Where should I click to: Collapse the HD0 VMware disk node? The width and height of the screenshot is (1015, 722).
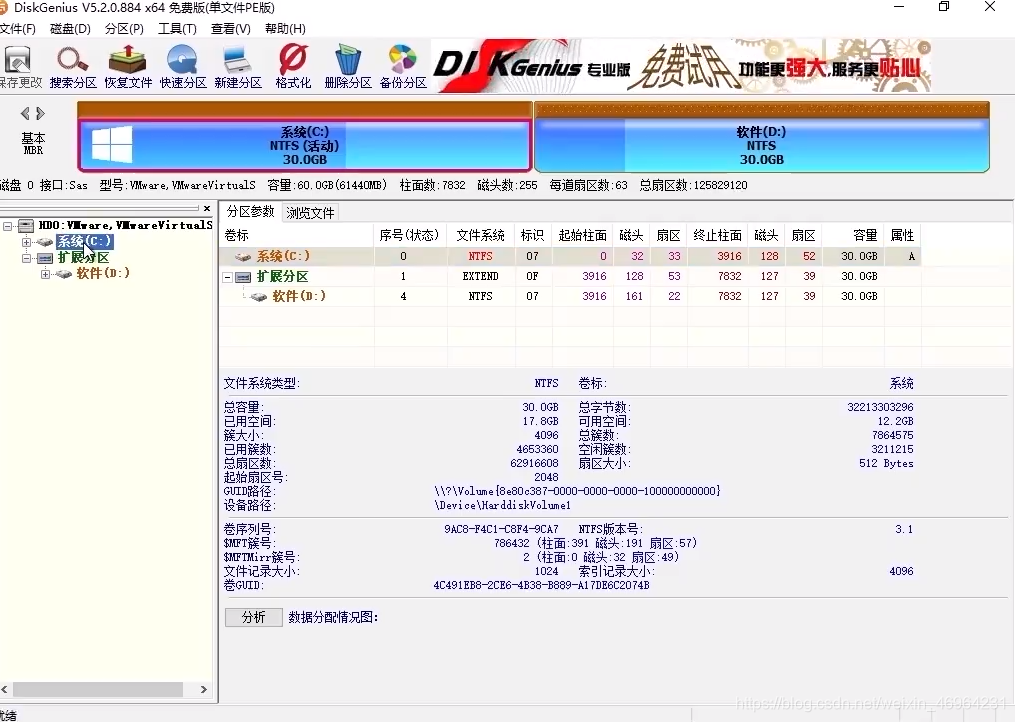coord(7,226)
